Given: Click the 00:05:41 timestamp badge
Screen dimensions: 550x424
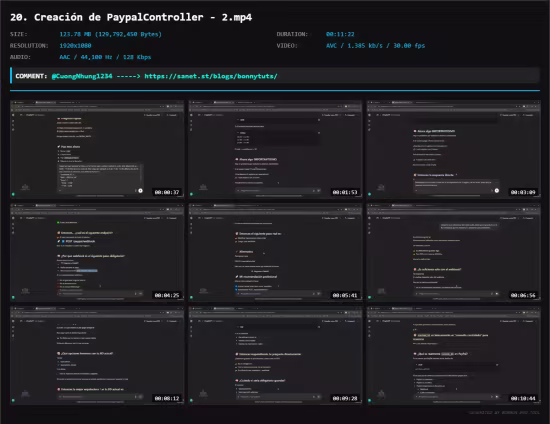Looking at the screenshot, I should (x=345, y=295).
